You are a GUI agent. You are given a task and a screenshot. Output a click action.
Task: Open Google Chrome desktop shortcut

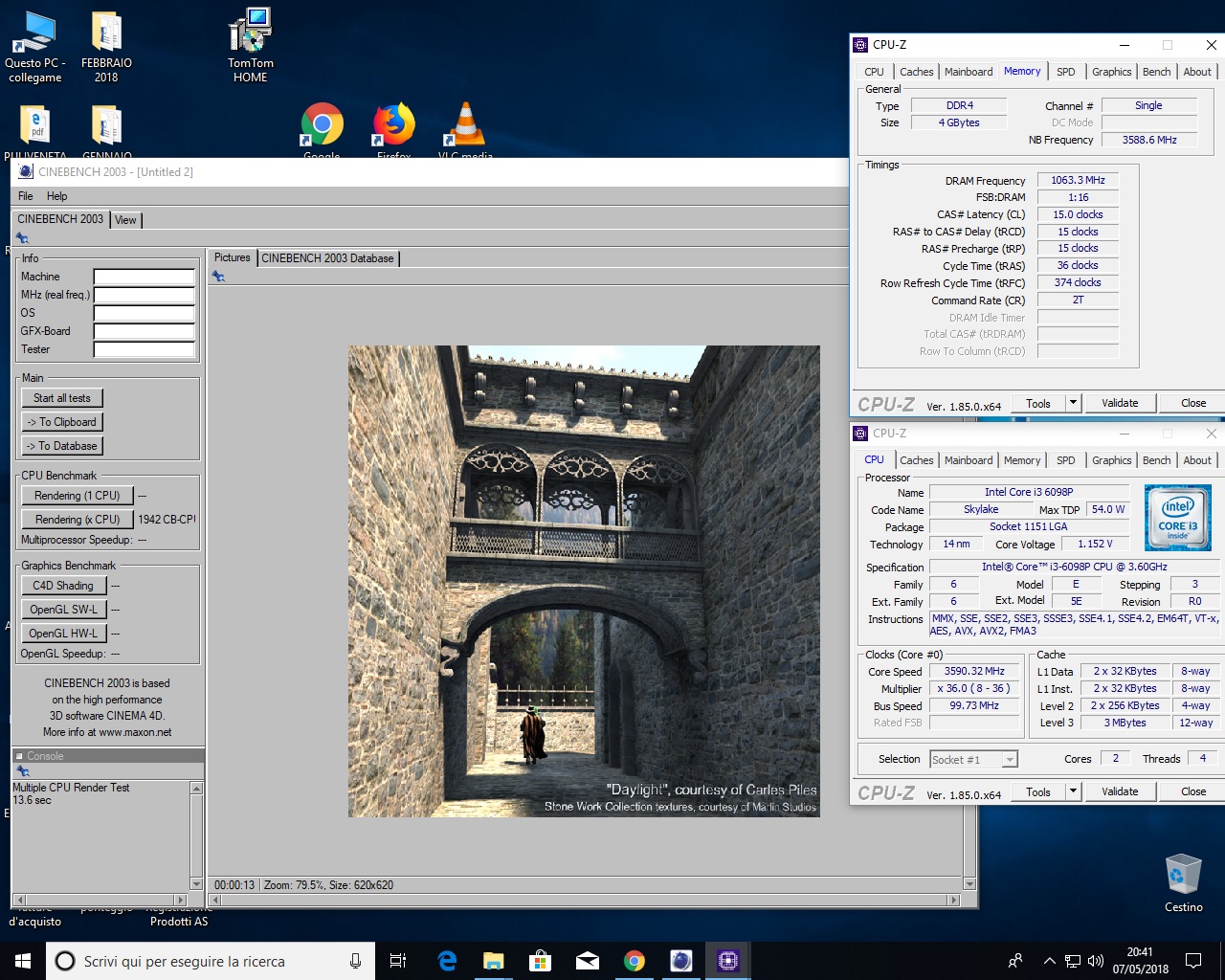[322, 129]
